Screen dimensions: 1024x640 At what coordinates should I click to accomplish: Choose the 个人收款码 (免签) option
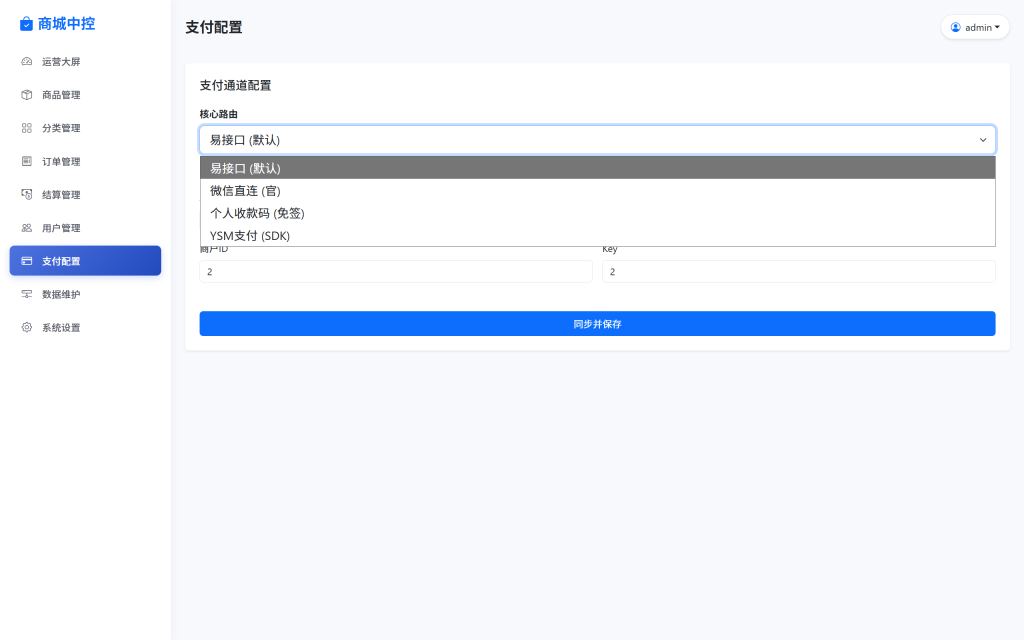[257, 213]
